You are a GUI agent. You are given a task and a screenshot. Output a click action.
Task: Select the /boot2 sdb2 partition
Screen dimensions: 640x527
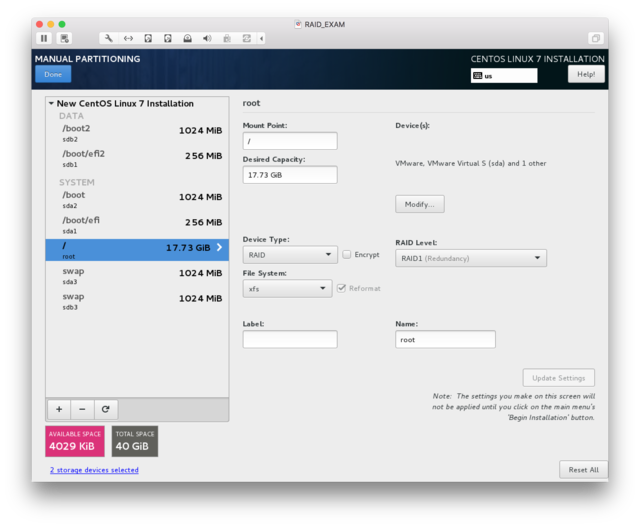136,133
